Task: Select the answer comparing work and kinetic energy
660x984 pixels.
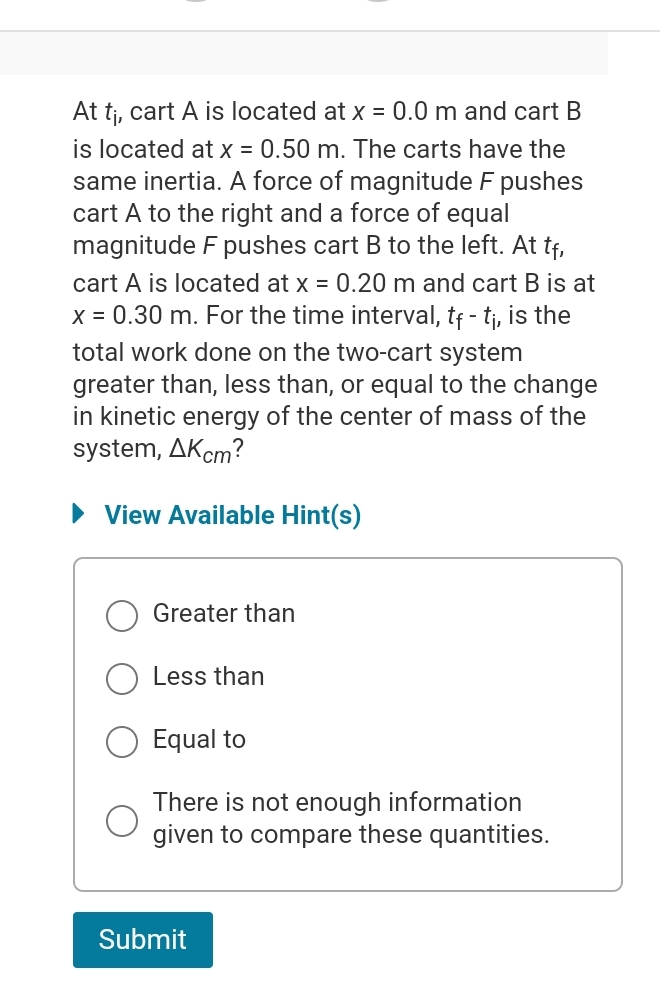Action: click(x=121, y=616)
